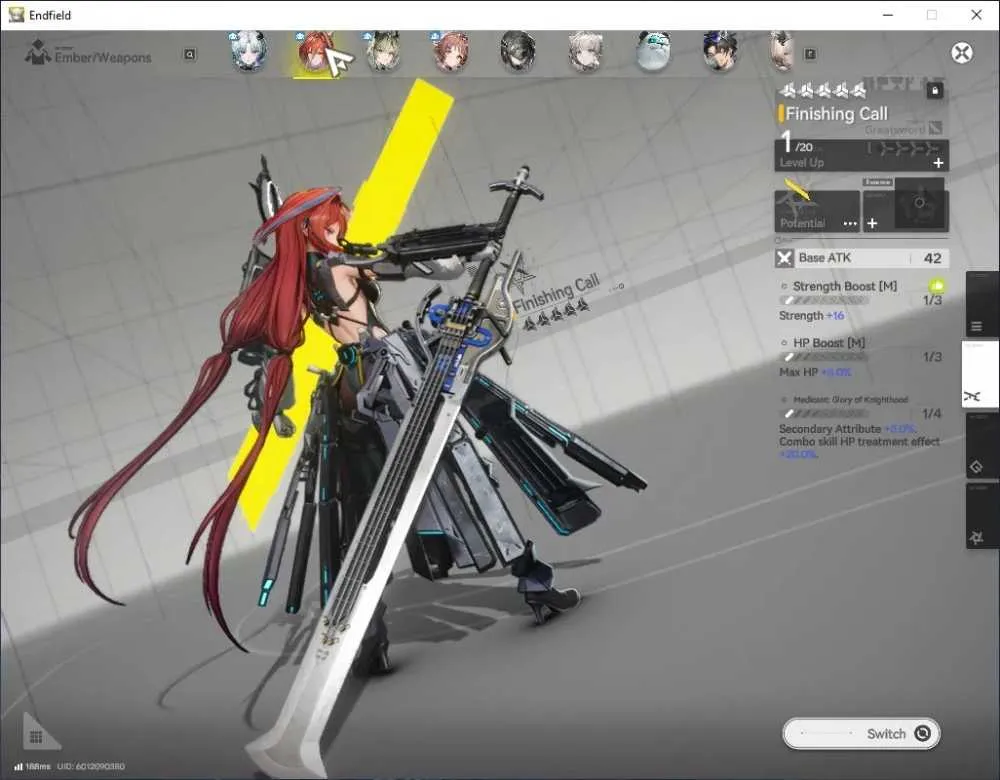Select the white panda operator portrait
1000x780 pixels.
654,51
